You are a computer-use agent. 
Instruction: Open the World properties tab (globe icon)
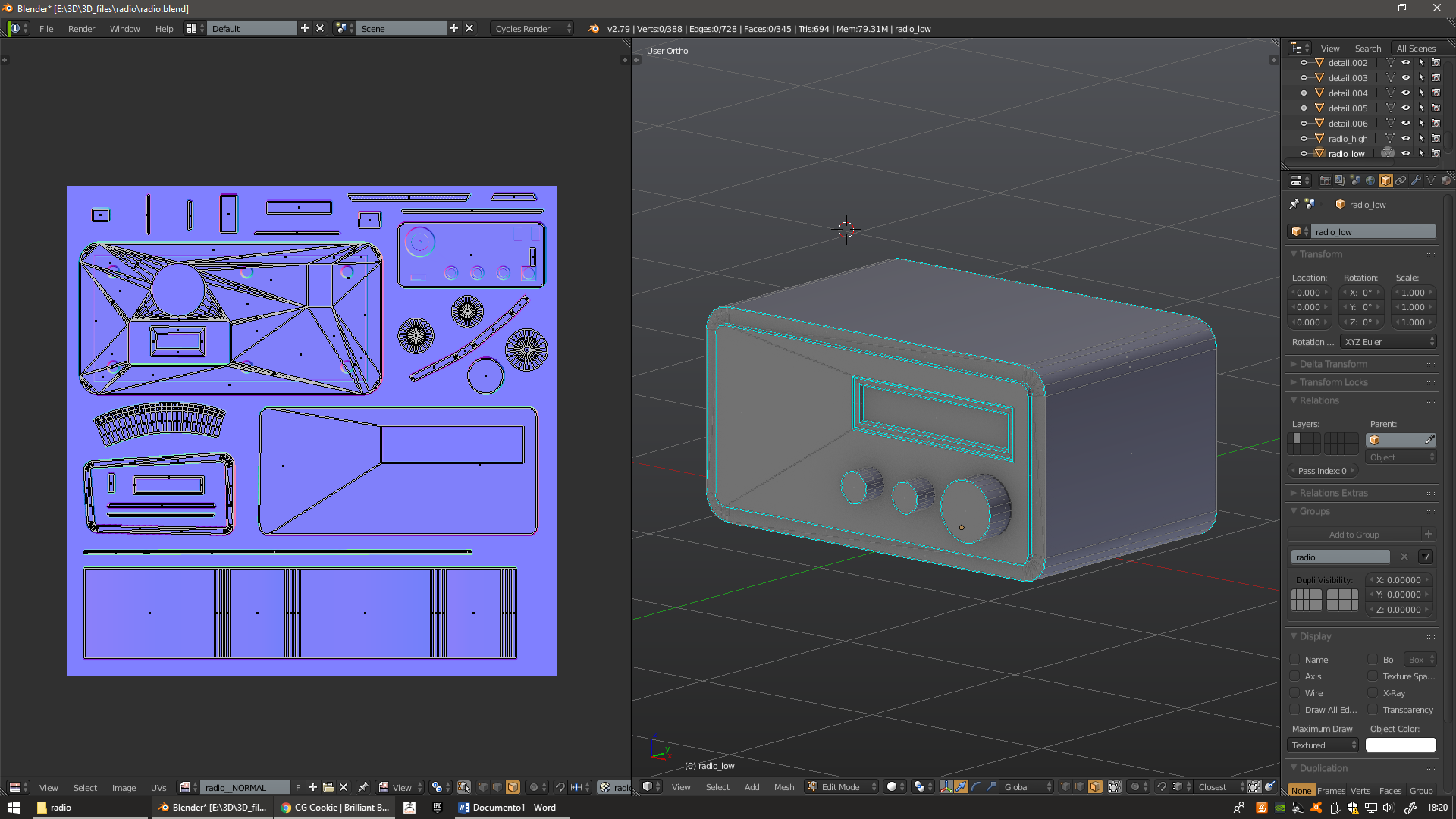[x=1370, y=180]
